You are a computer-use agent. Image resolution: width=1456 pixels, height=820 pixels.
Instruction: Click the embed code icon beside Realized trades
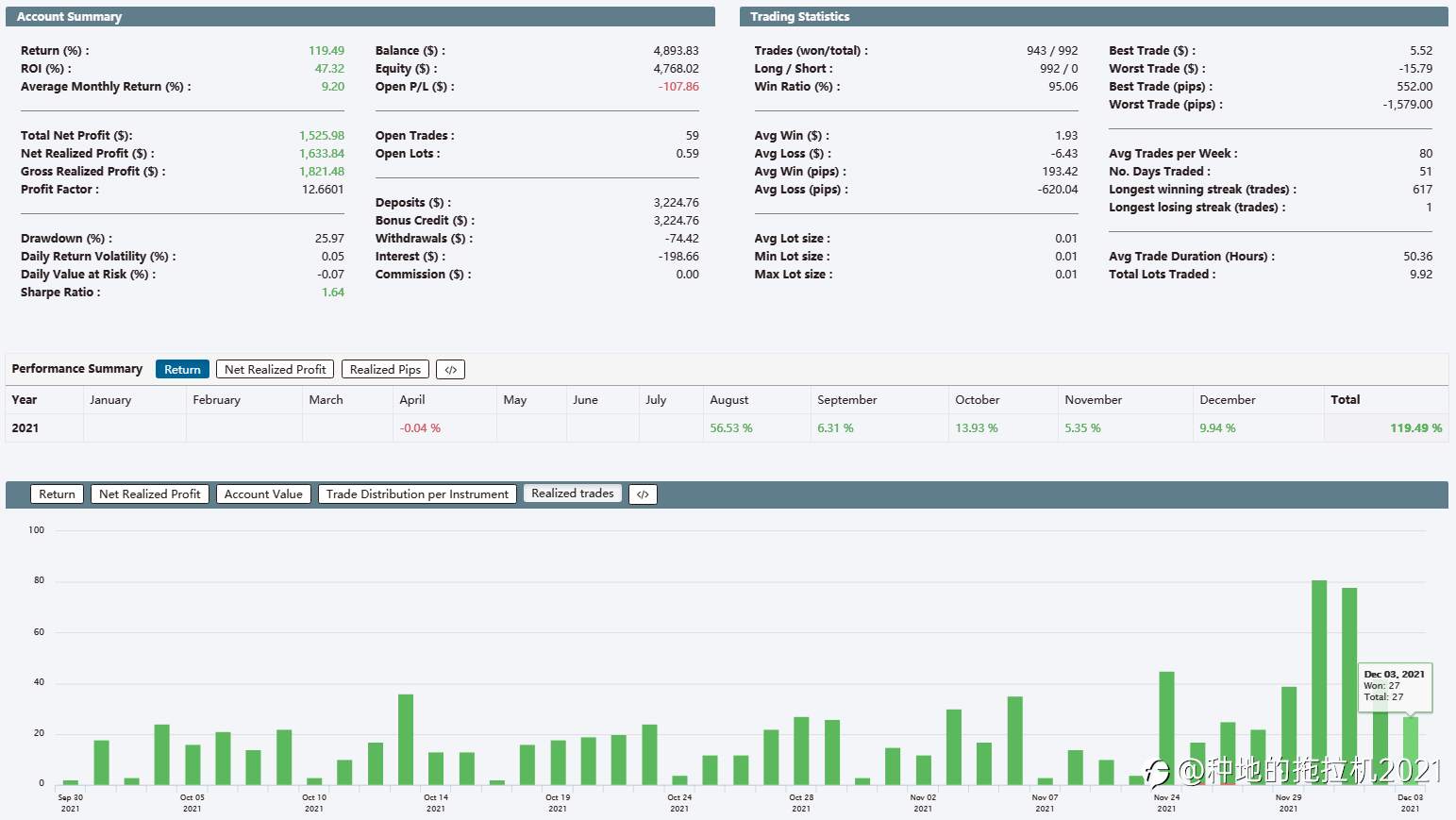pos(643,494)
